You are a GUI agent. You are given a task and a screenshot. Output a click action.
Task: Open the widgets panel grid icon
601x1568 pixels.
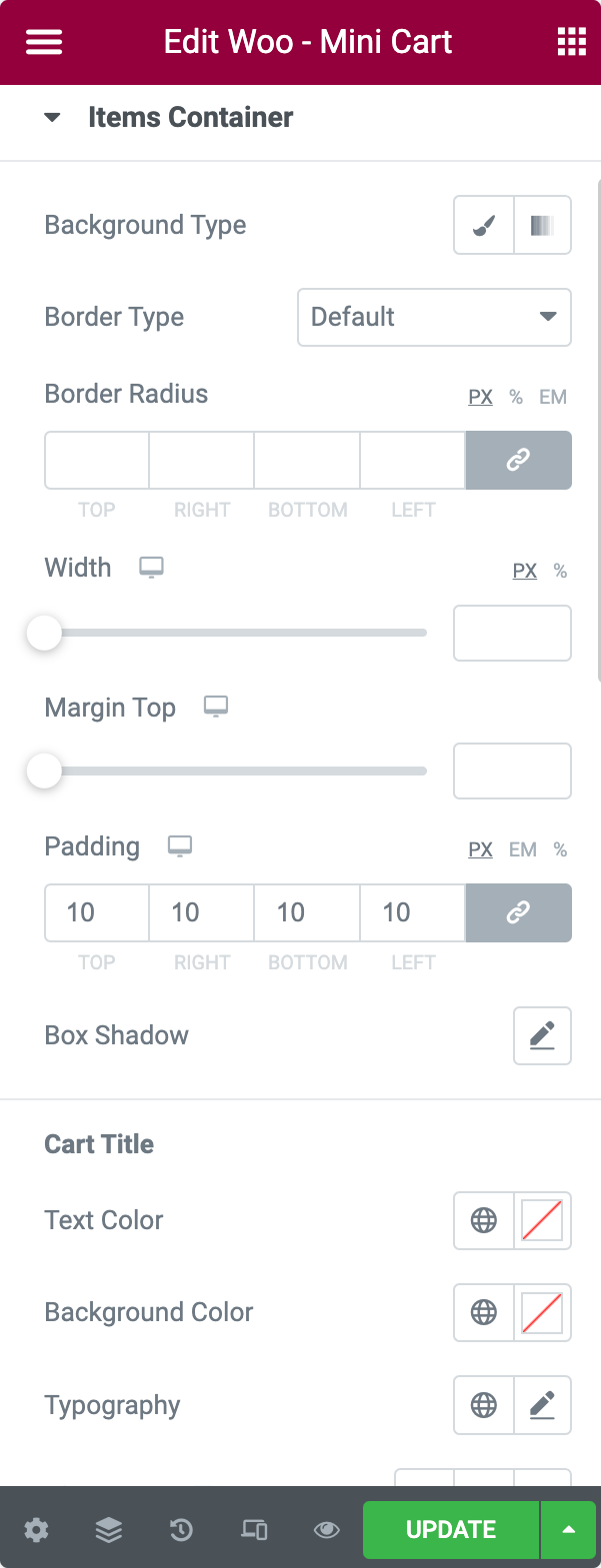(x=570, y=41)
